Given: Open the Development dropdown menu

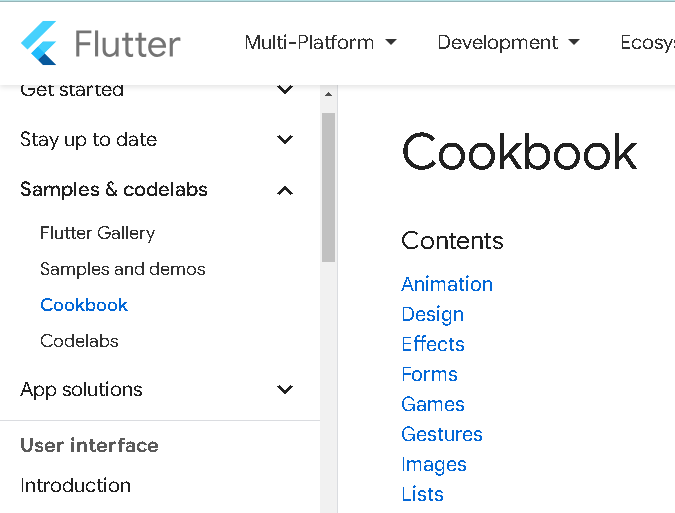Looking at the screenshot, I should 508,43.
